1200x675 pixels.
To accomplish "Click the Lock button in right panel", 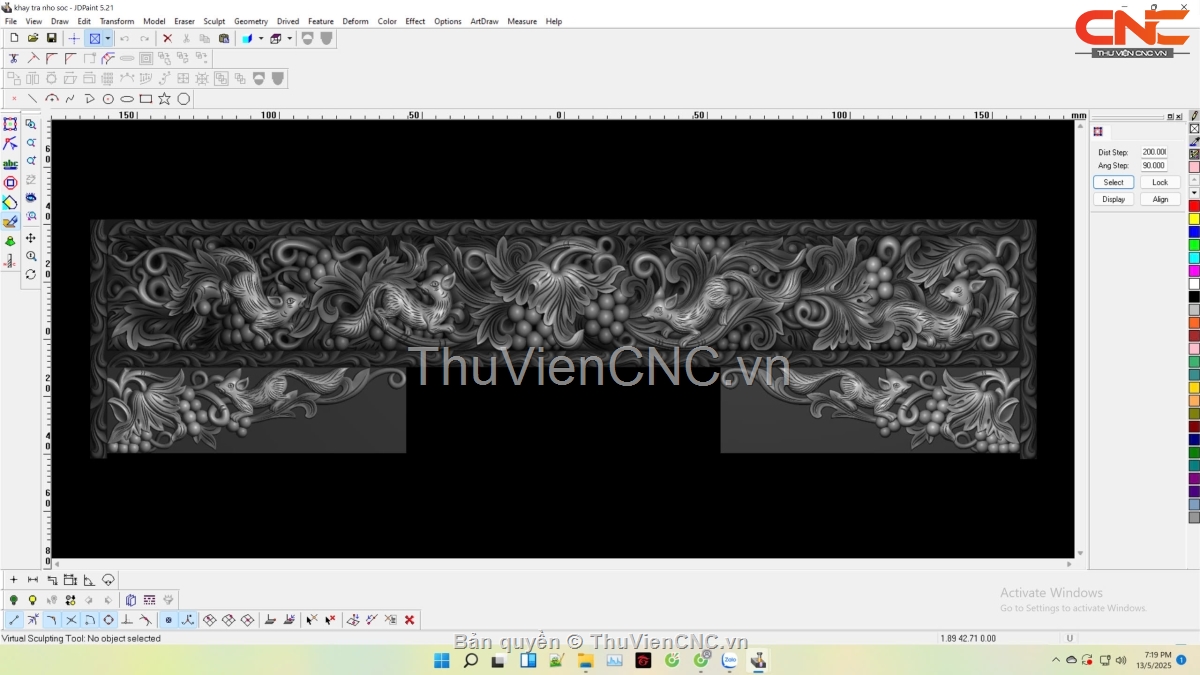I will pyautogui.click(x=1160, y=182).
